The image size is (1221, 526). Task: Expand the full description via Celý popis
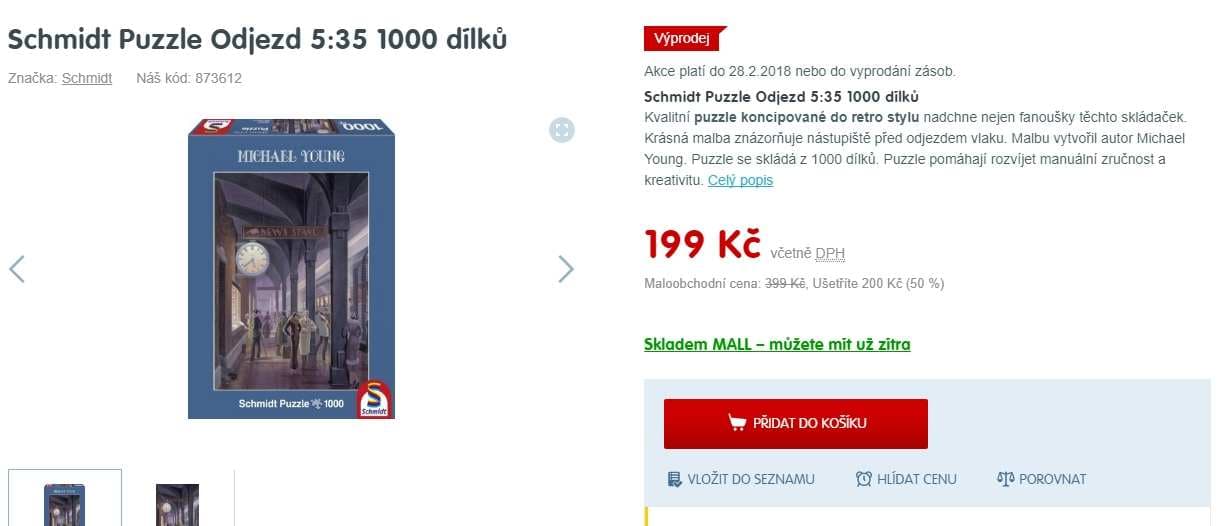tap(740, 180)
